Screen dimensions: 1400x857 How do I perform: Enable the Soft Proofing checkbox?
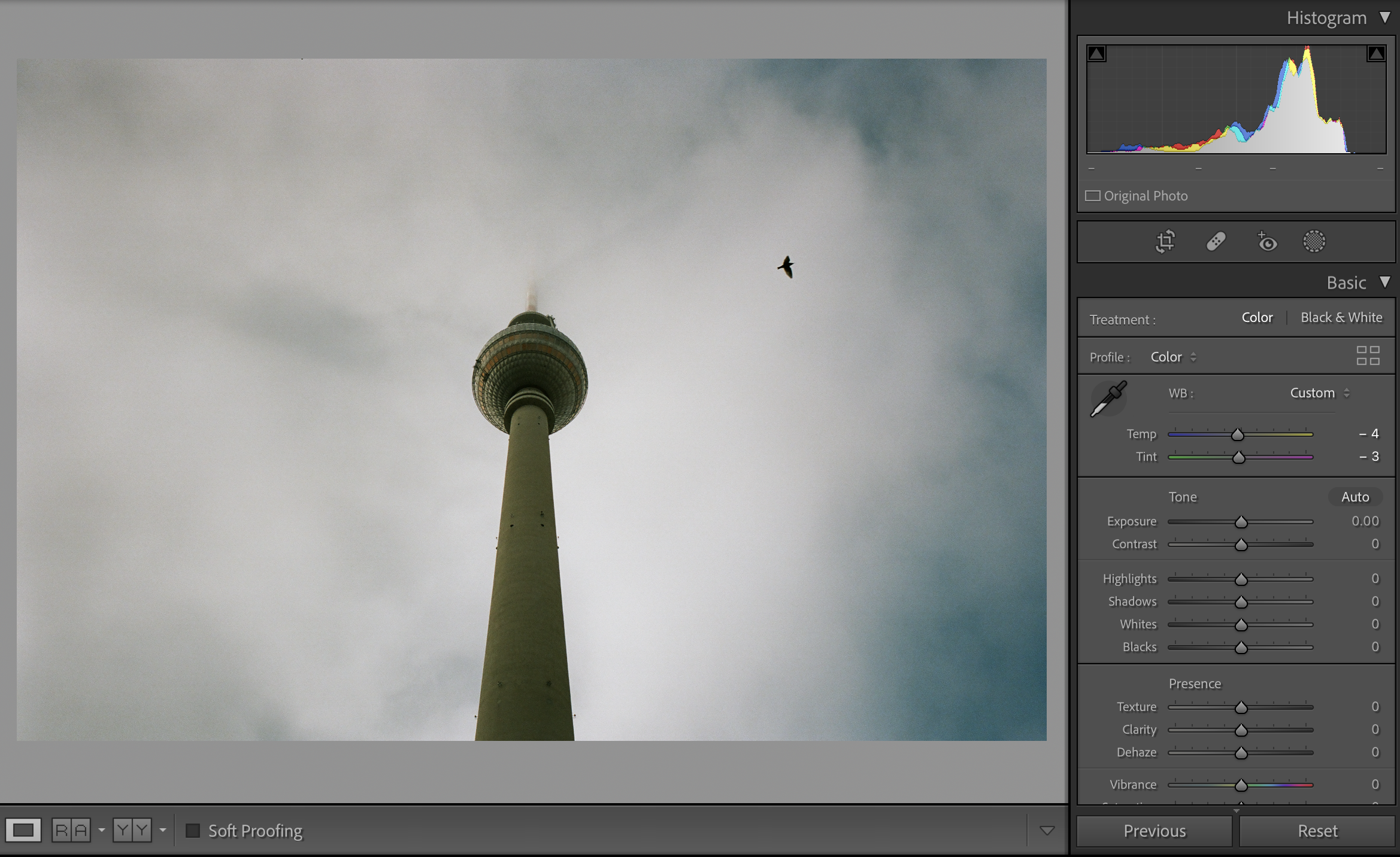(193, 831)
